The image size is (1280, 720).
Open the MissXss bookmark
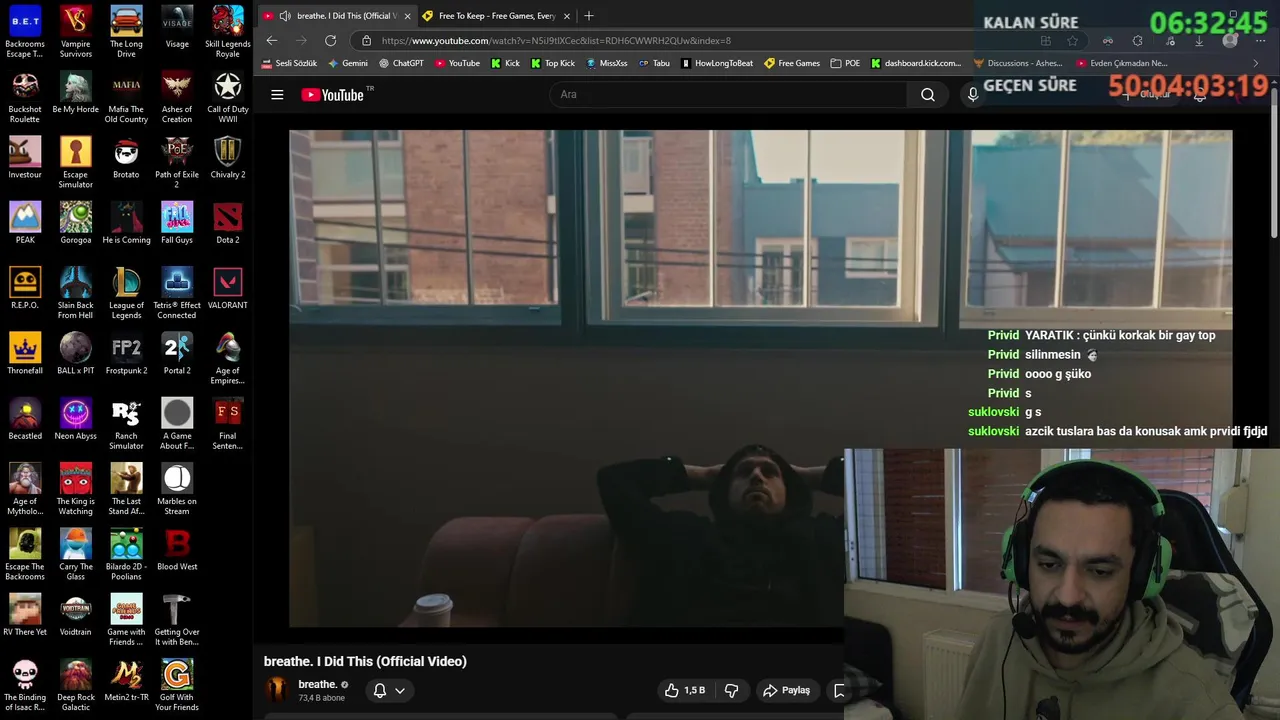coord(607,63)
